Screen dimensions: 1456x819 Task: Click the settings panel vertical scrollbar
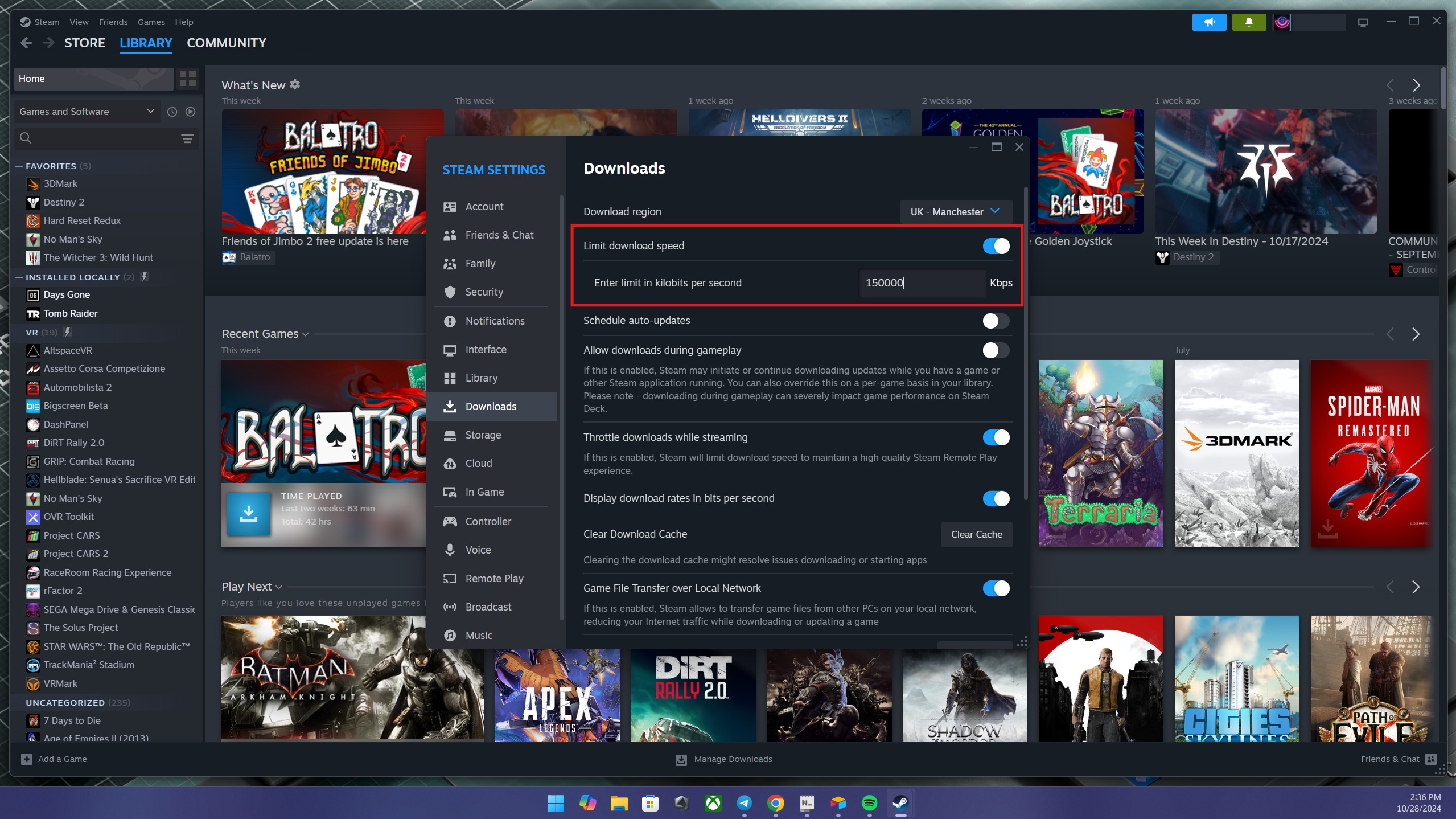pyautogui.click(x=1026, y=344)
